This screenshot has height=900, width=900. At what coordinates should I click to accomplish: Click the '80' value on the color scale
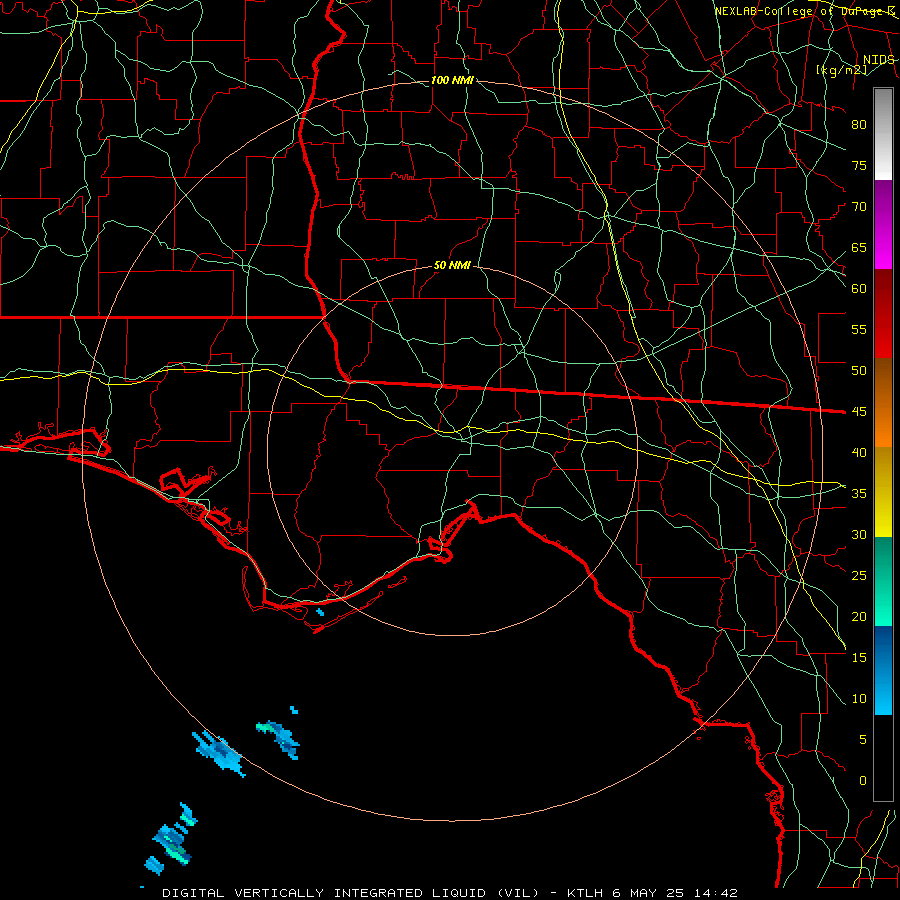[859, 125]
